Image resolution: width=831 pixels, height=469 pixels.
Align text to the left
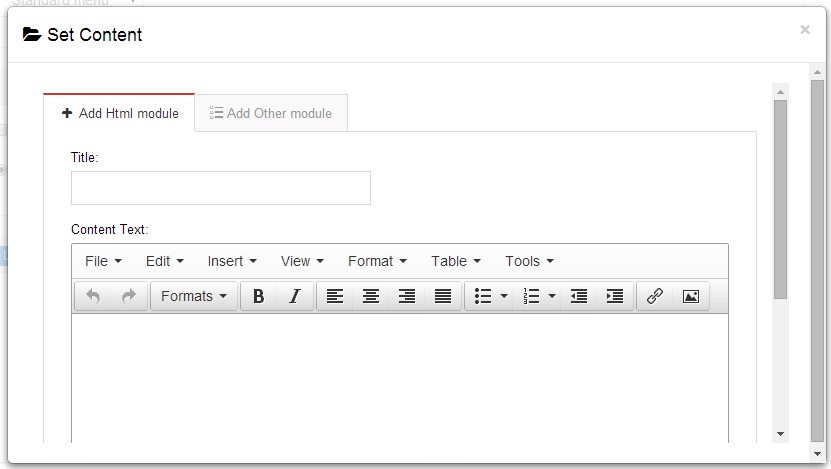coord(335,296)
